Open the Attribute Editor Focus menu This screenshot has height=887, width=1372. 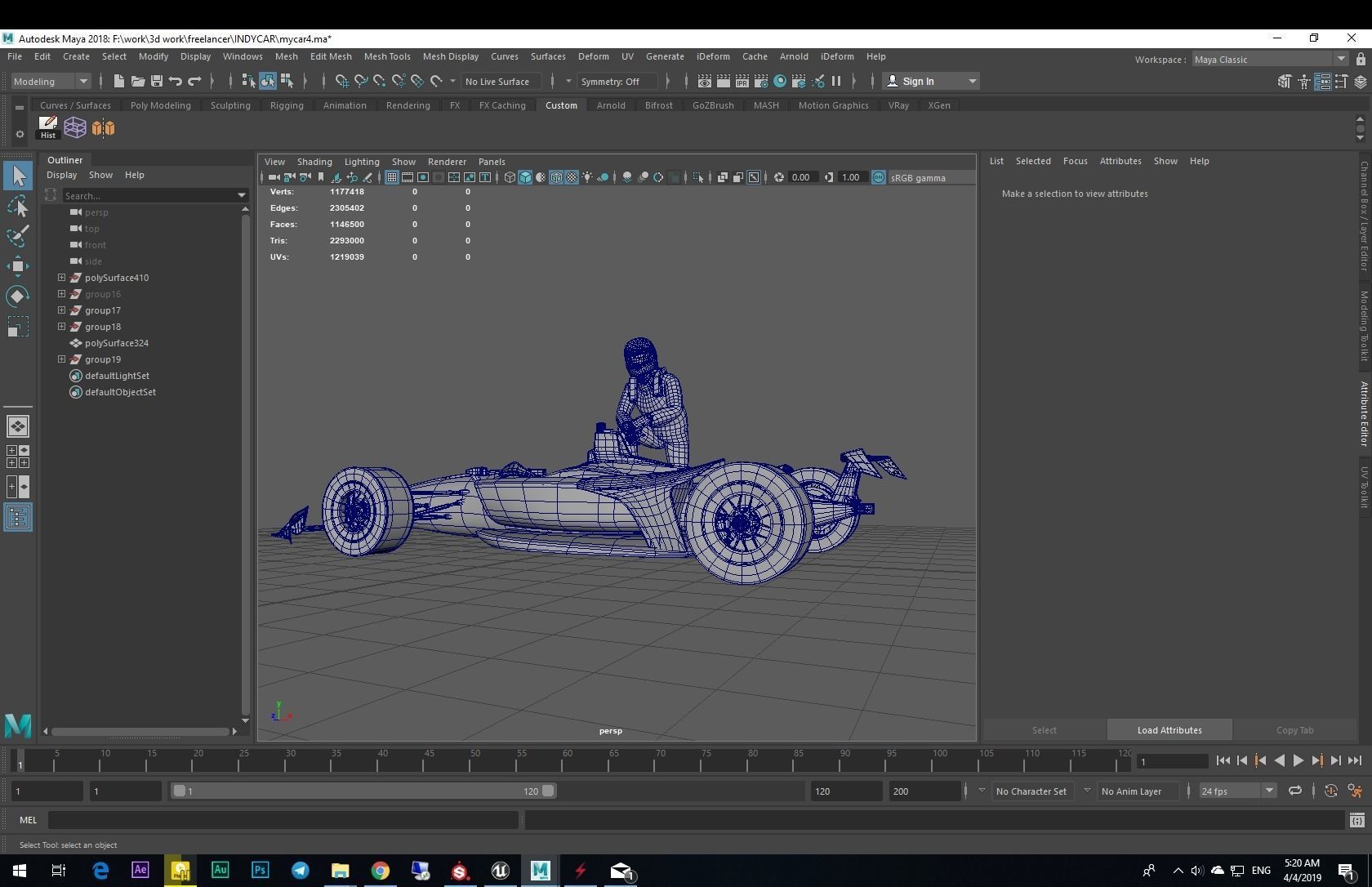point(1075,161)
